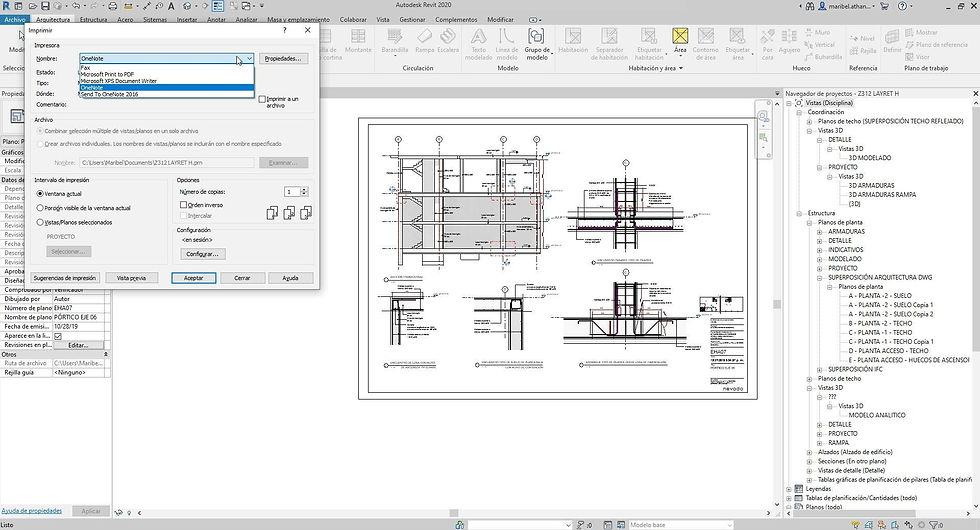Switch to the Vista ribbon tab
980x530 pixels.
pyautogui.click(x=382, y=19)
